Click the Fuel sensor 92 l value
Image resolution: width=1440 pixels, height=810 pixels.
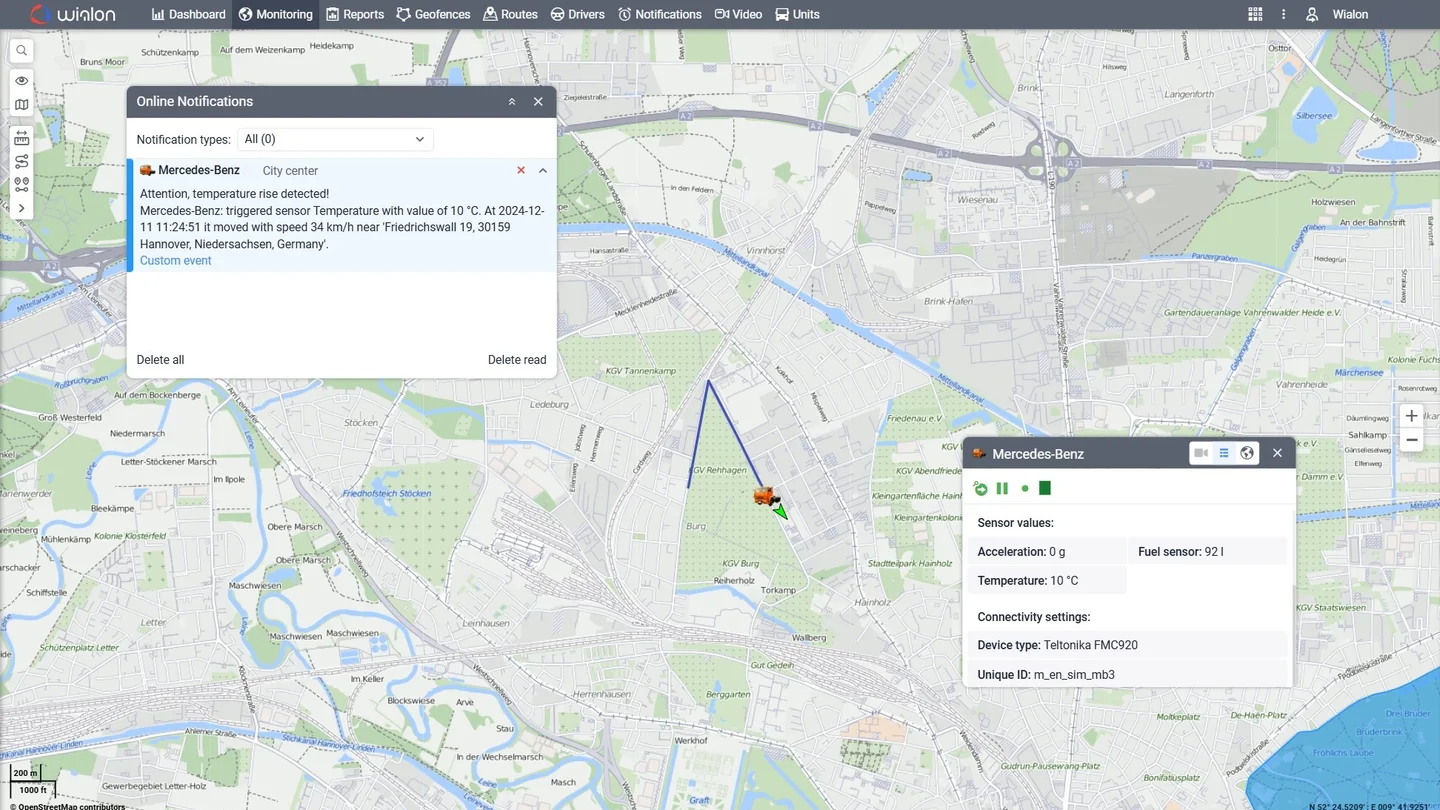[x=1207, y=551]
